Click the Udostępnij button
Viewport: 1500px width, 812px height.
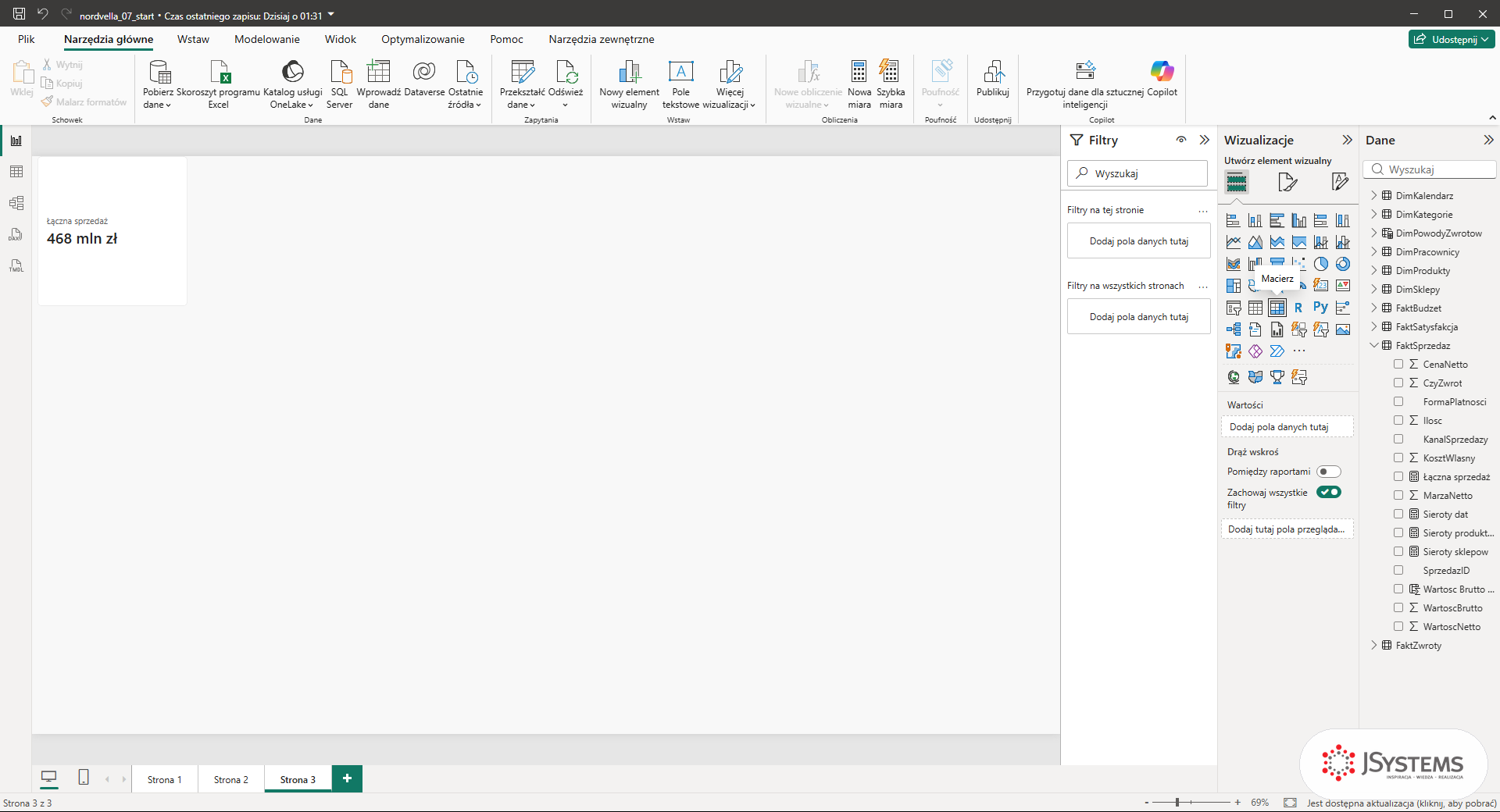pyautogui.click(x=1452, y=39)
